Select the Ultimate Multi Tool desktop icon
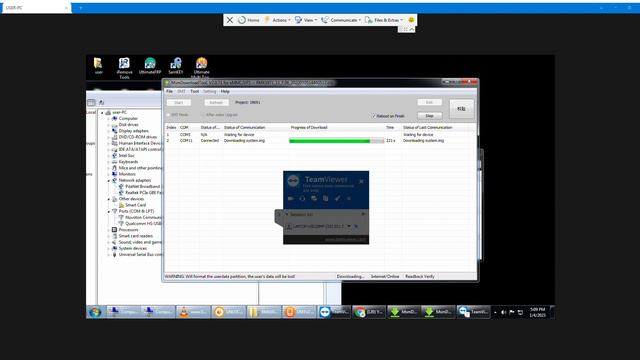Viewport: 640px width, 360px height. point(201,67)
